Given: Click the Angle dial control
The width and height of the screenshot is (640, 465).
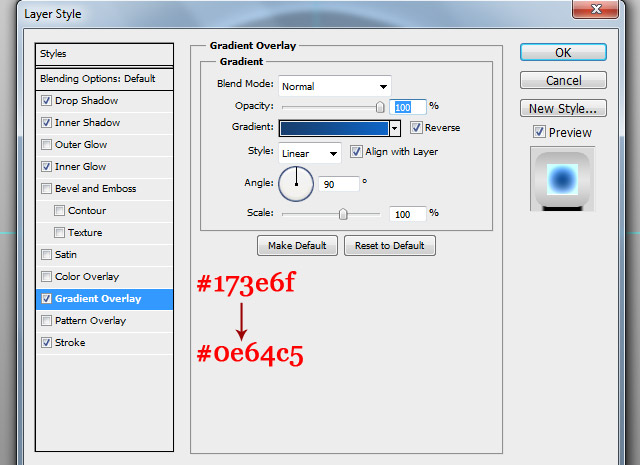Looking at the screenshot, I should [296, 184].
